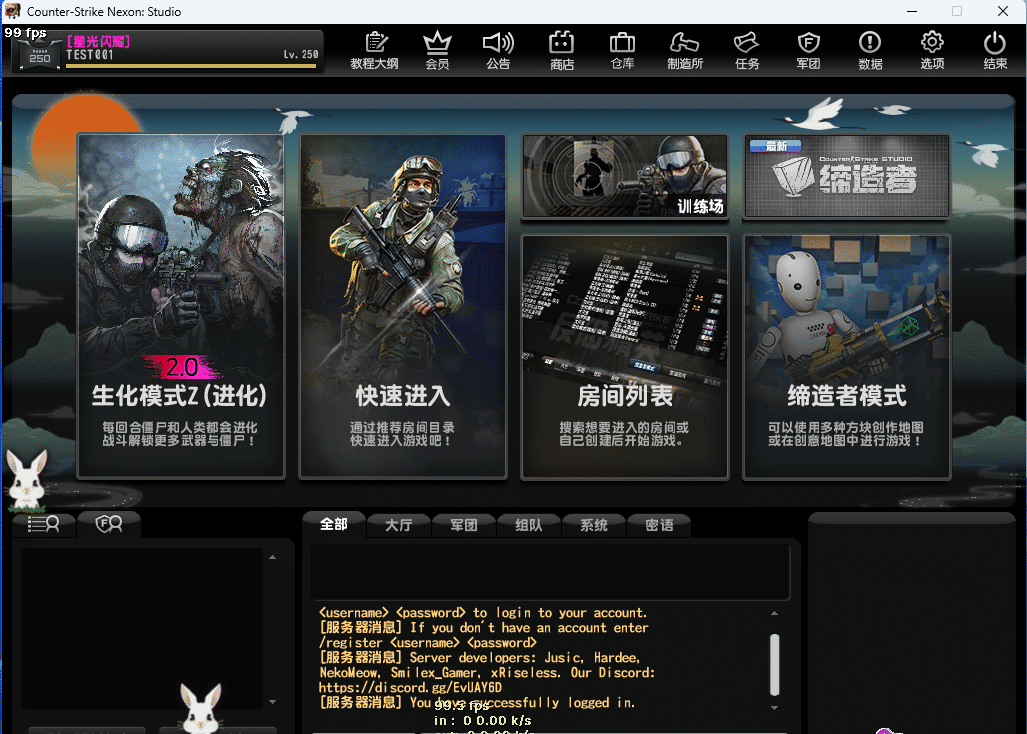Click the friend list scroll up arrow
Viewport: 1027px width, 734px height.
tap(272, 557)
